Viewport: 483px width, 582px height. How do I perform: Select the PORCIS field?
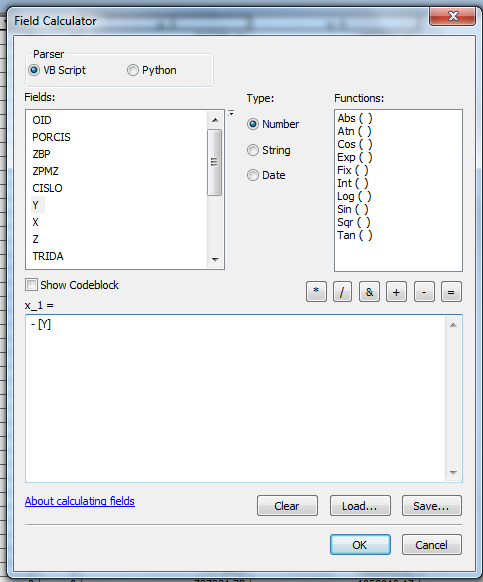pos(51,137)
